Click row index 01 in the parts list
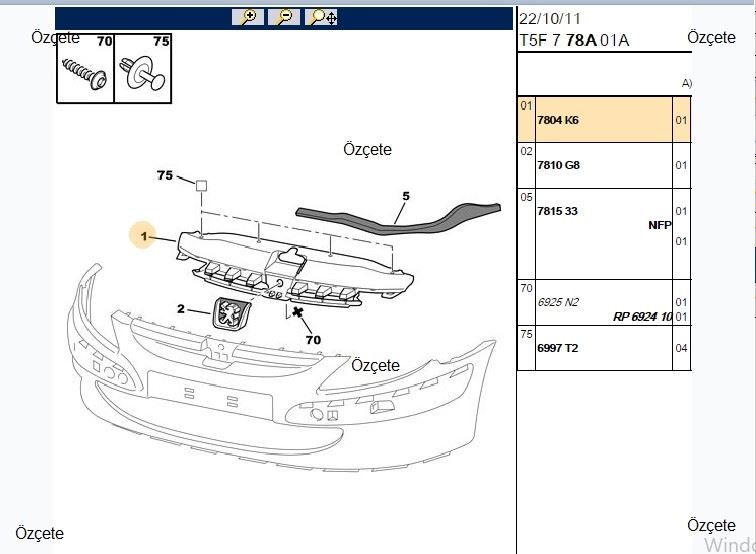 click(526, 106)
